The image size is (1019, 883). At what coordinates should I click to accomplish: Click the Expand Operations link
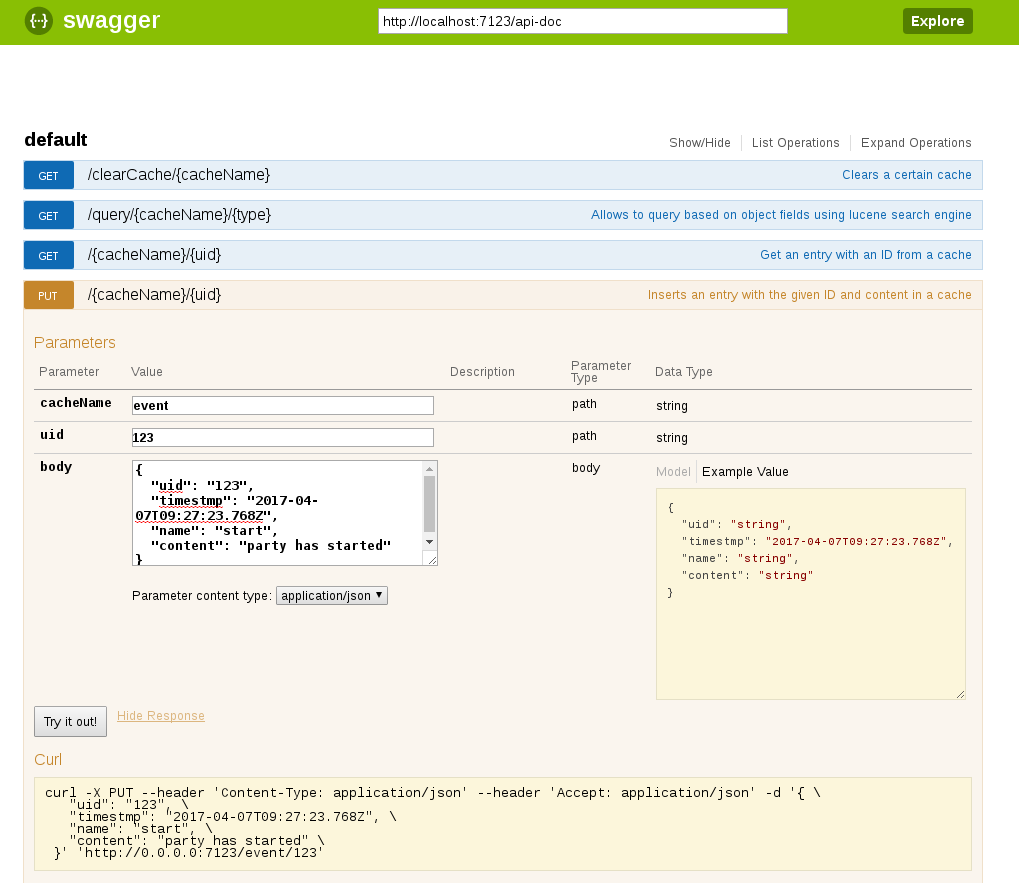[x=915, y=143]
